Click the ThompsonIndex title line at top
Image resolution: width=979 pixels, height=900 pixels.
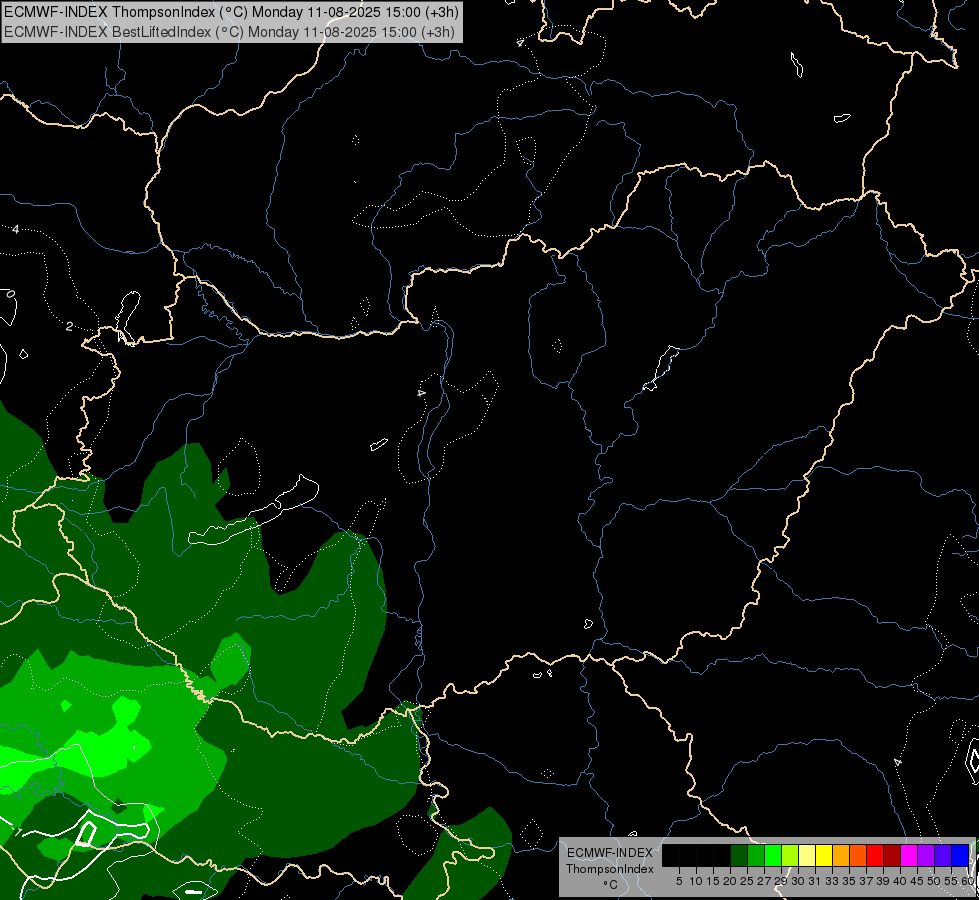pyautogui.click(x=232, y=12)
